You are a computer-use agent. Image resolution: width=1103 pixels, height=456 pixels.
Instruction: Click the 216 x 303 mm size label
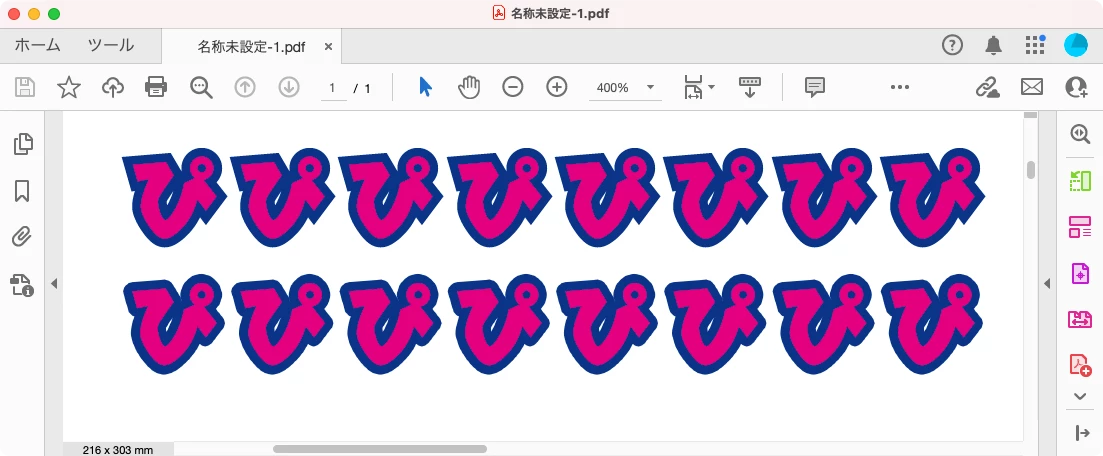[x=117, y=450]
